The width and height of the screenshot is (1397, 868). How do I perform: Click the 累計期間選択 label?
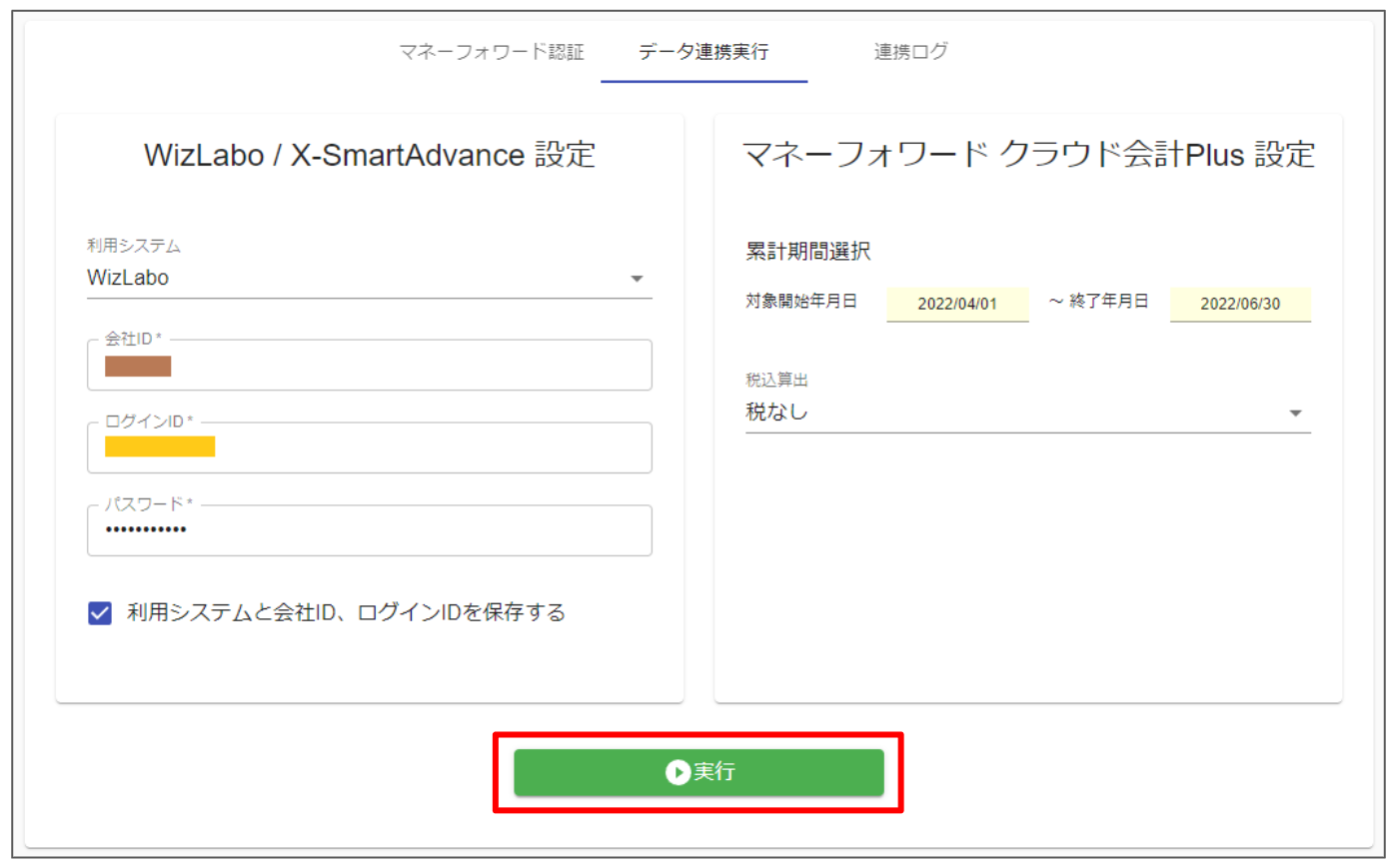click(x=807, y=252)
